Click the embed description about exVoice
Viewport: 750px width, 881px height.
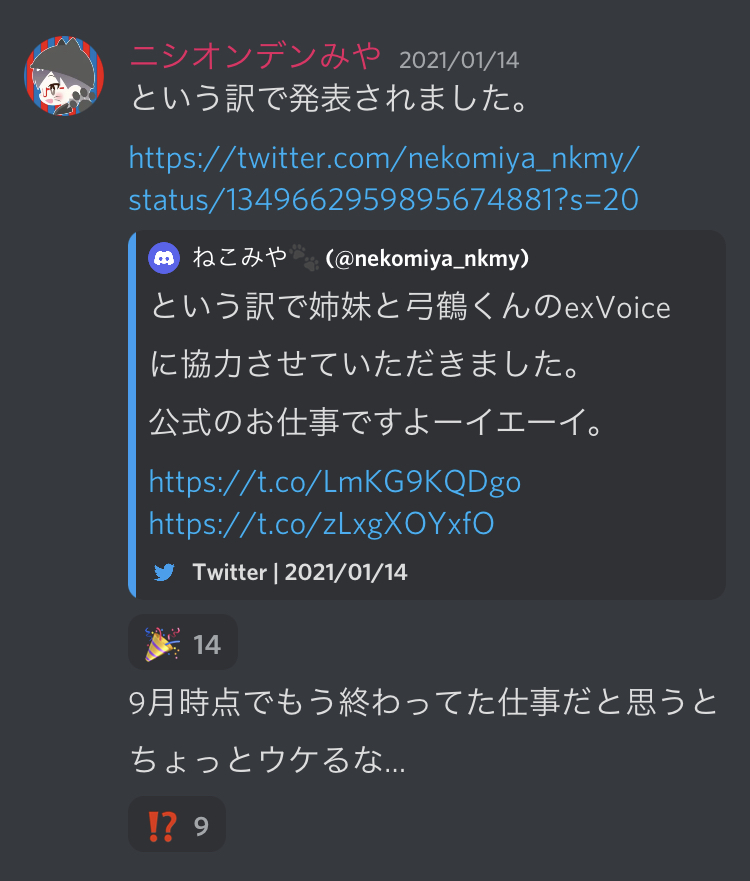410,364
